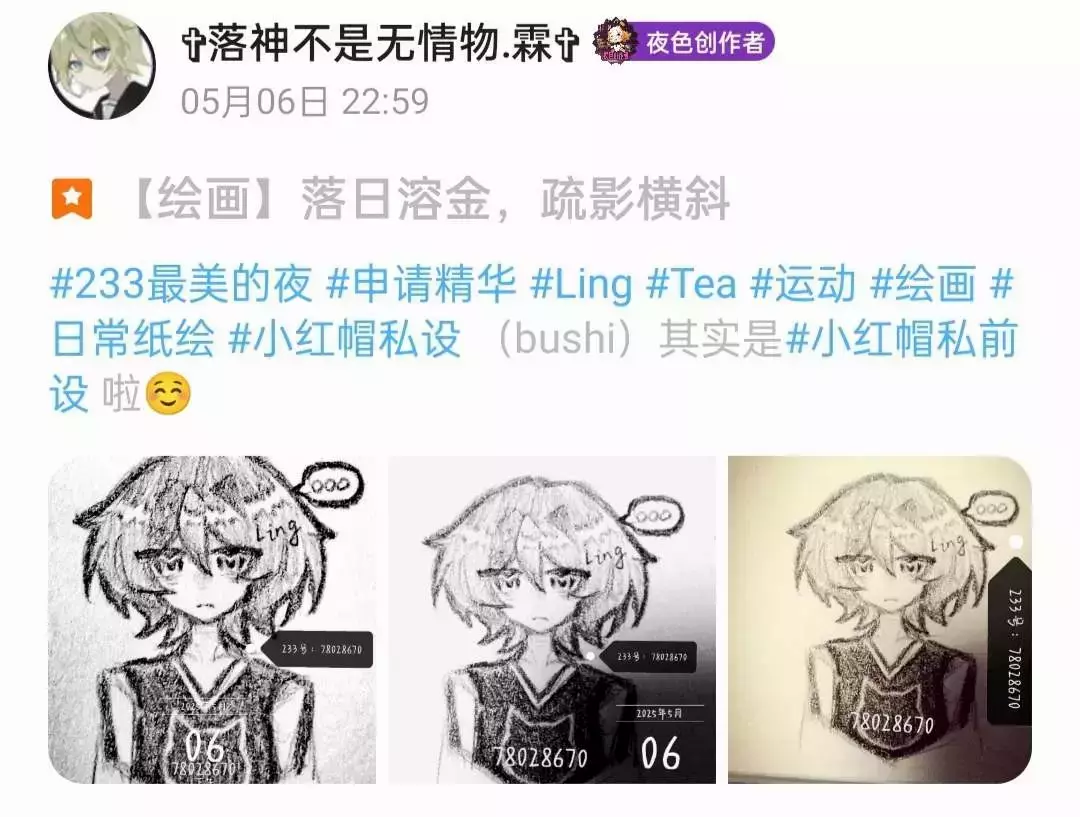
Task: Click the post timestamp 05月06日 22:59
Action: (x=305, y=102)
